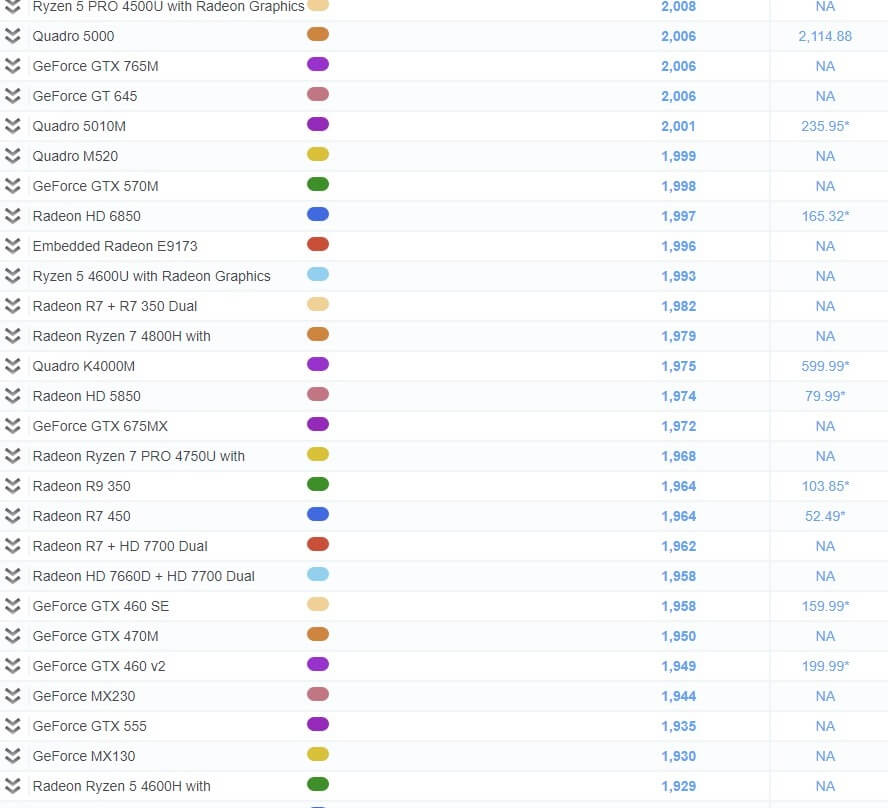Screen dimensions: 888x808
Task: Open the GeForce GTX 460 v2 link
Action: (x=99, y=666)
